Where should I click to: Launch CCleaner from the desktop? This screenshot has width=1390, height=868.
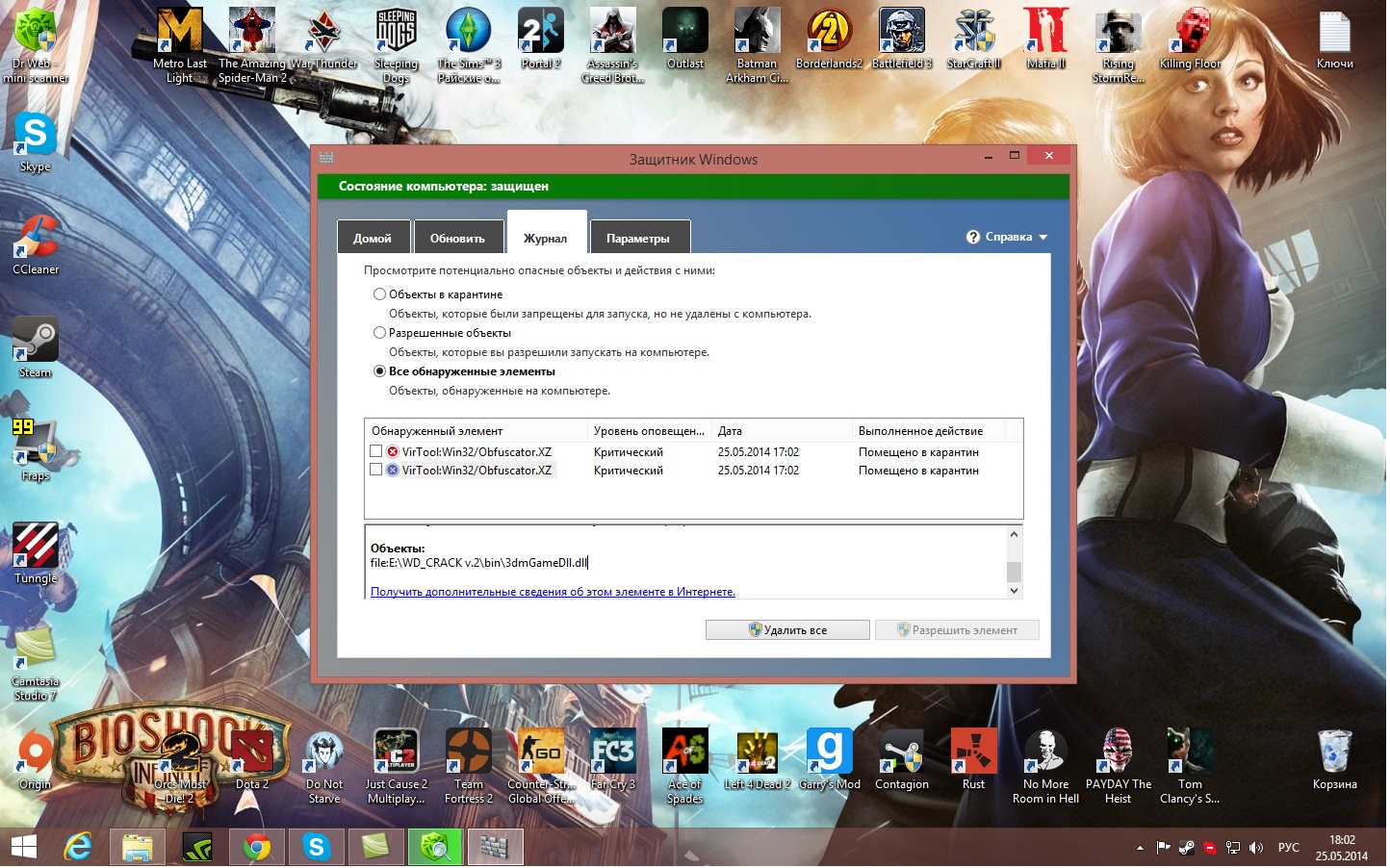(x=36, y=244)
